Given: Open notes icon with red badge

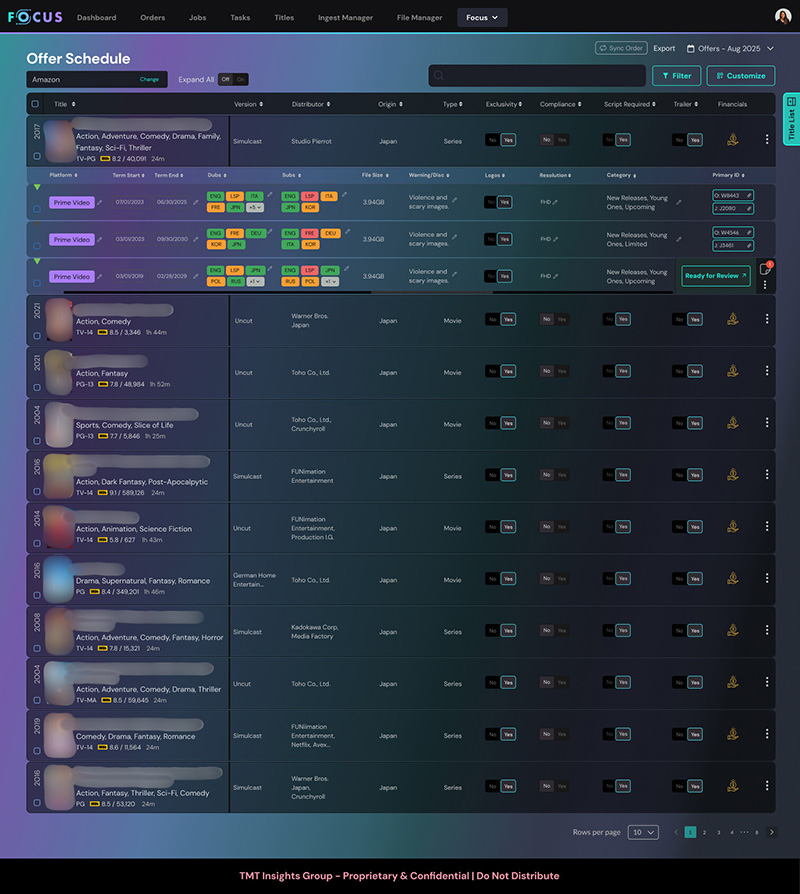Looking at the screenshot, I should 765,269.
